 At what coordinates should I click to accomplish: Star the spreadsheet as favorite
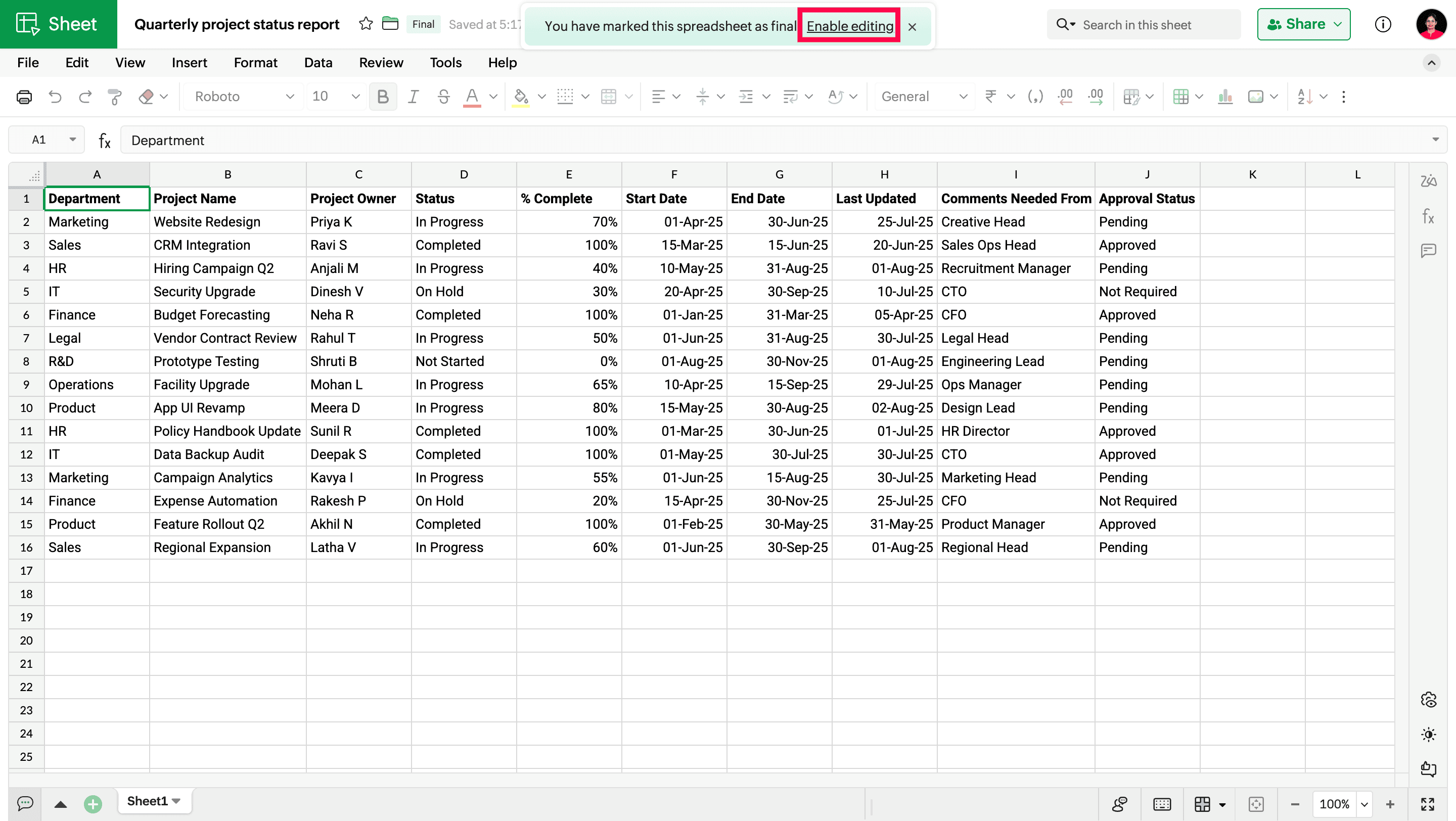click(x=366, y=24)
